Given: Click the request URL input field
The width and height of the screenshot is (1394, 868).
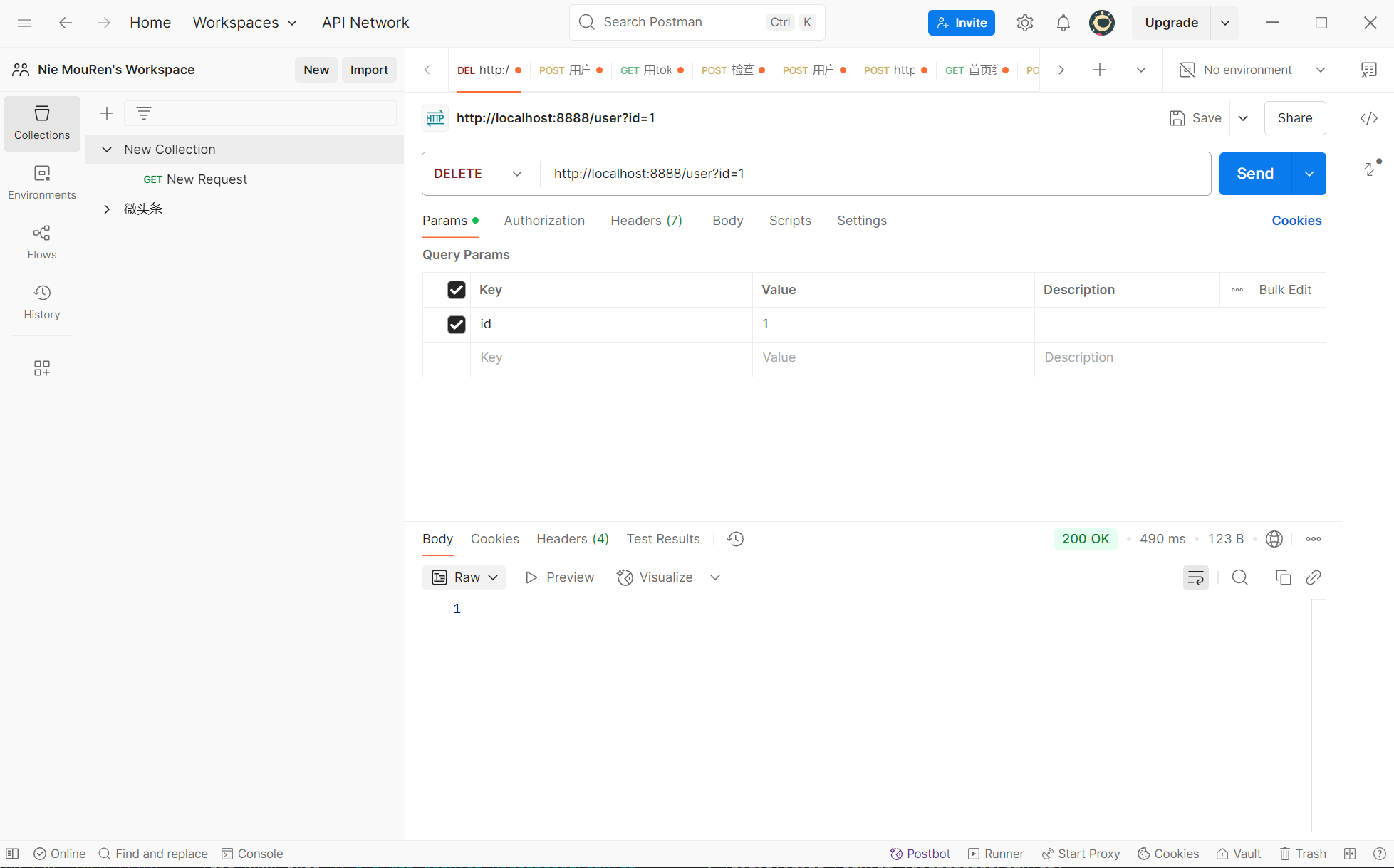Looking at the screenshot, I should 875,174.
